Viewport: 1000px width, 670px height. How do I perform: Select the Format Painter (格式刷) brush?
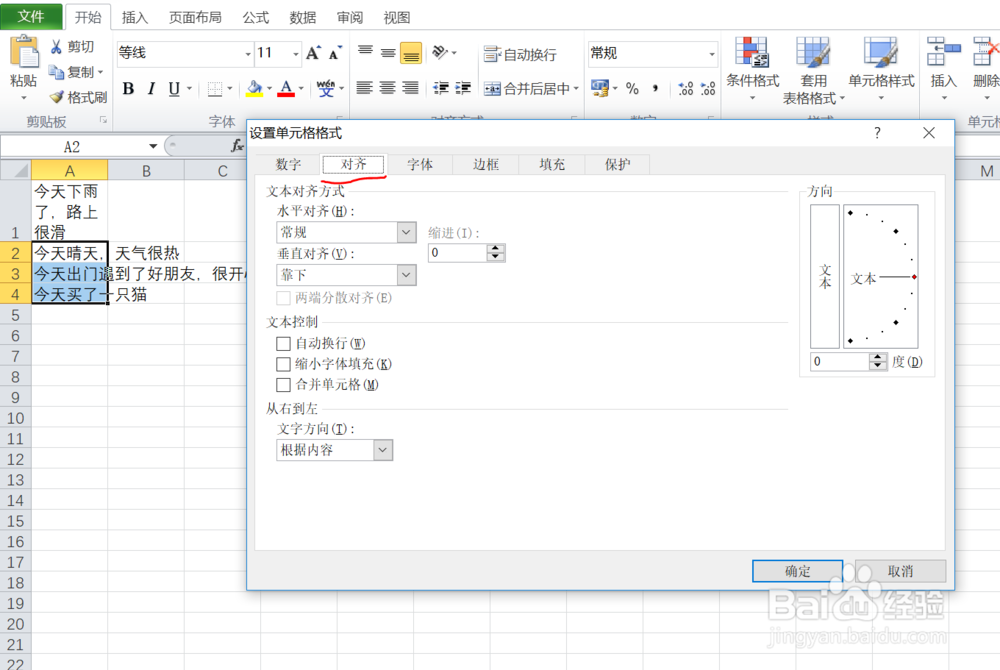(x=57, y=97)
